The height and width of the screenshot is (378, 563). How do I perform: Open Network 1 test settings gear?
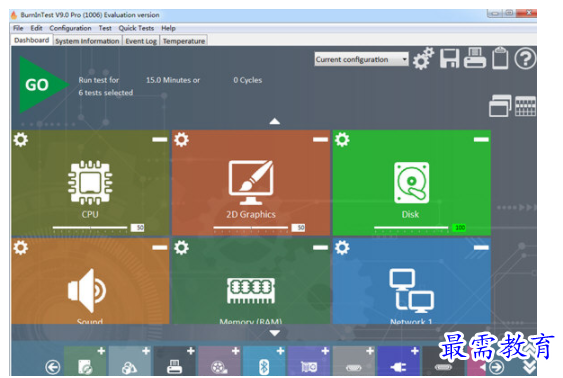(342, 247)
